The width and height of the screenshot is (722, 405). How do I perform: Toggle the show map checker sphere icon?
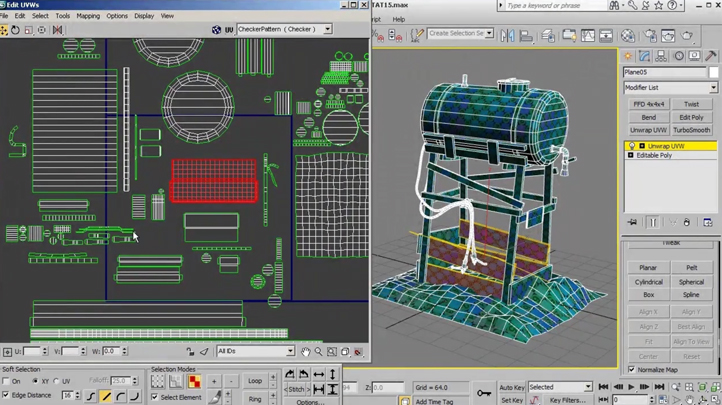click(x=216, y=29)
